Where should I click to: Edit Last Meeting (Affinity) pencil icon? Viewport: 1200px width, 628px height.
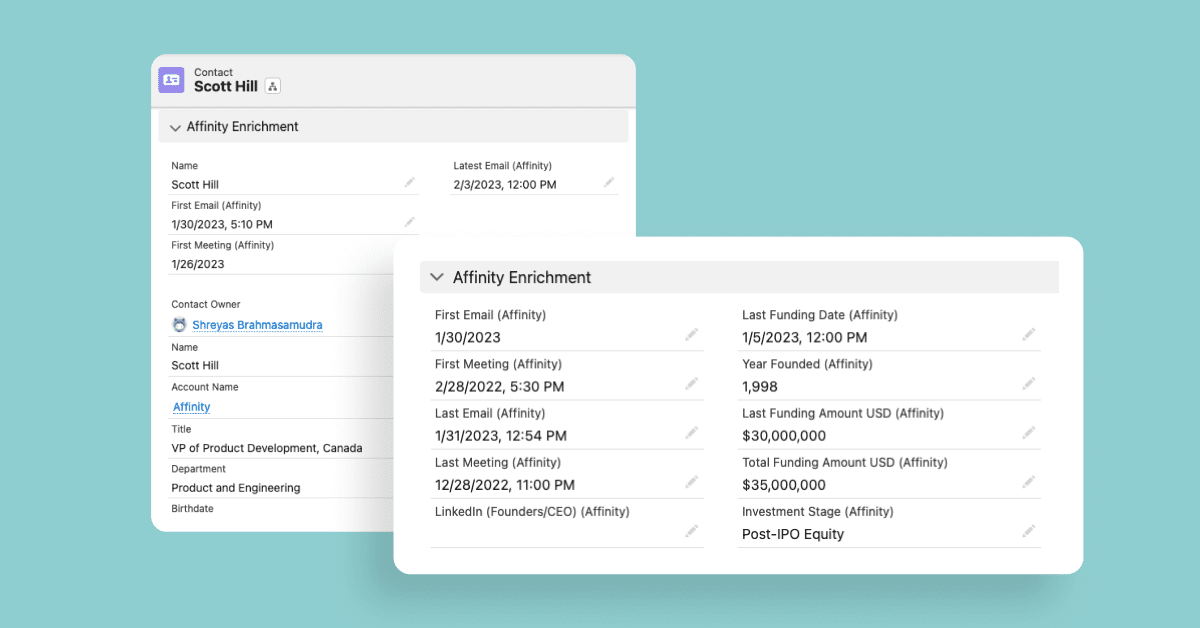point(691,482)
